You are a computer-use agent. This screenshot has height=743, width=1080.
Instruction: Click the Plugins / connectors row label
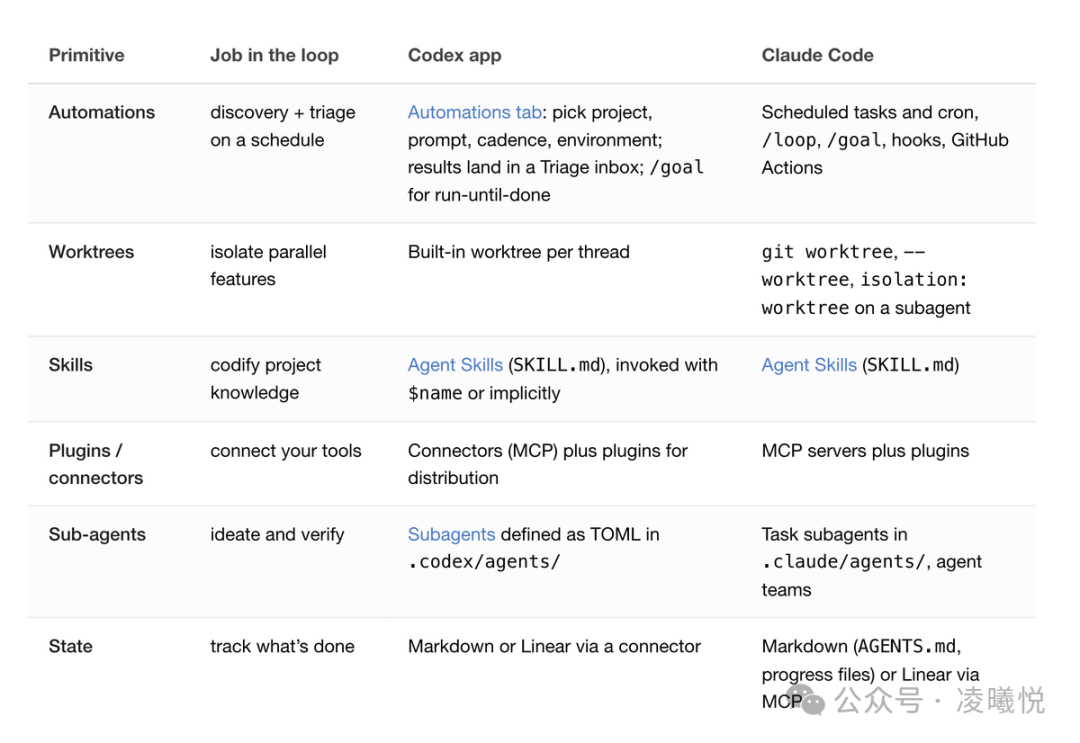point(96,464)
